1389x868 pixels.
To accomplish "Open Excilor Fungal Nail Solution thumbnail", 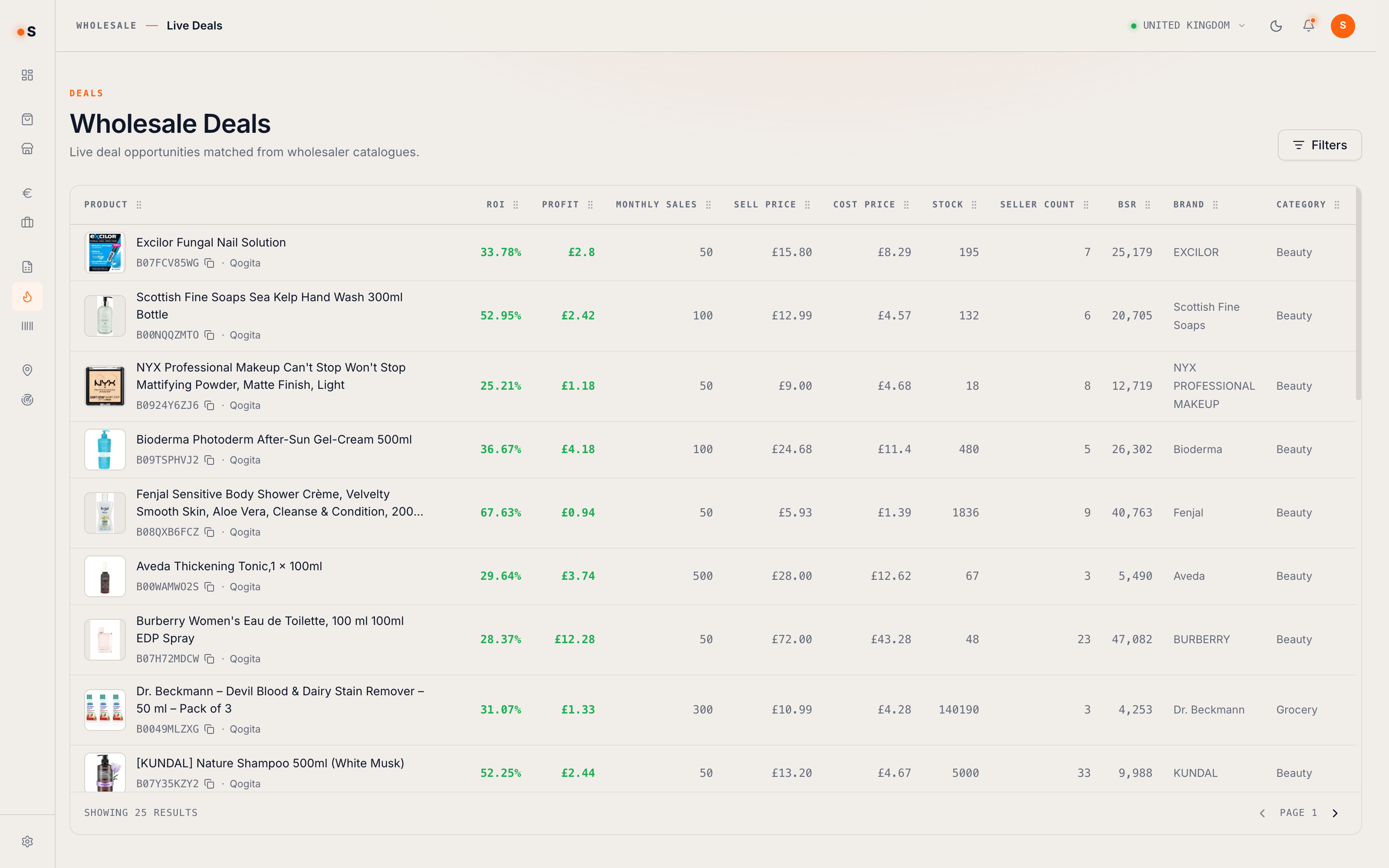I will [x=105, y=253].
